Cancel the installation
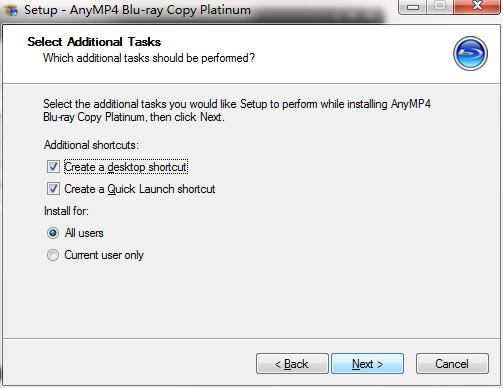 click(x=452, y=364)
